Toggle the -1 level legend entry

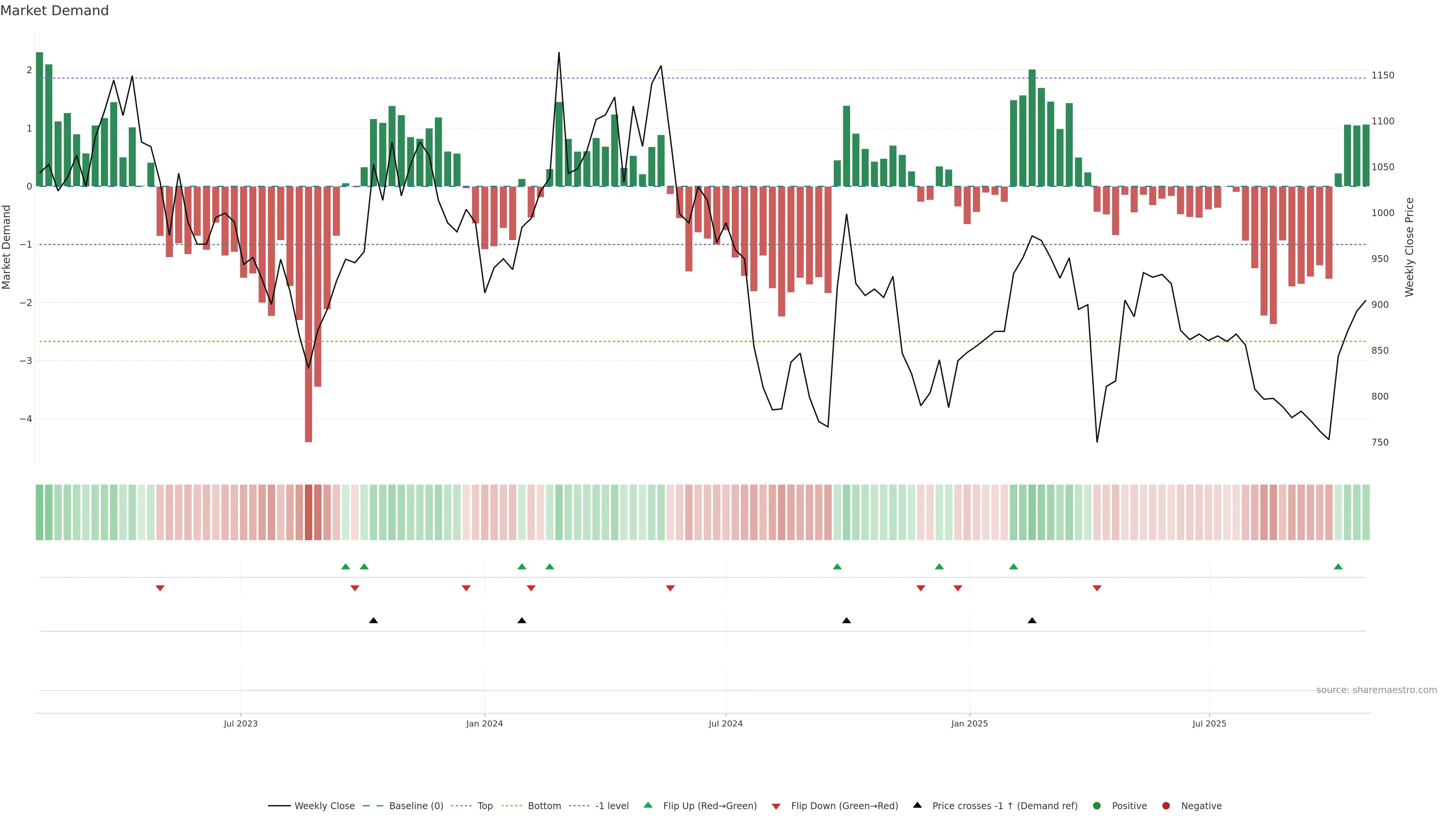[x=612, y=806]
